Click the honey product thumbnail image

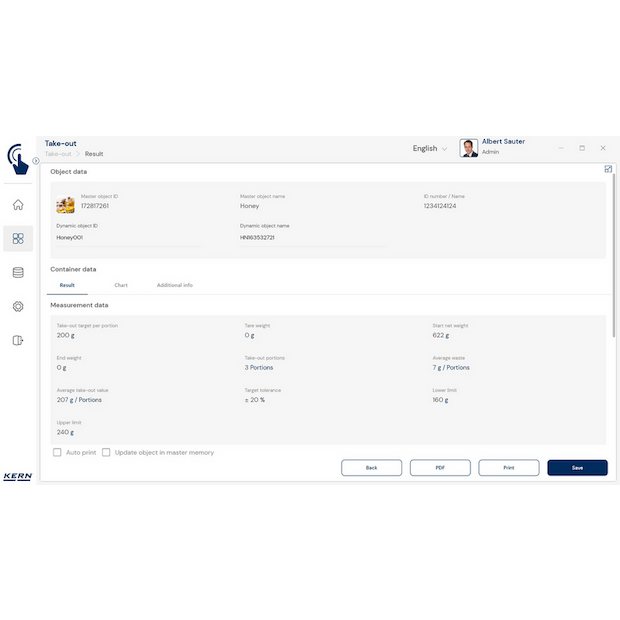[65, 205]
